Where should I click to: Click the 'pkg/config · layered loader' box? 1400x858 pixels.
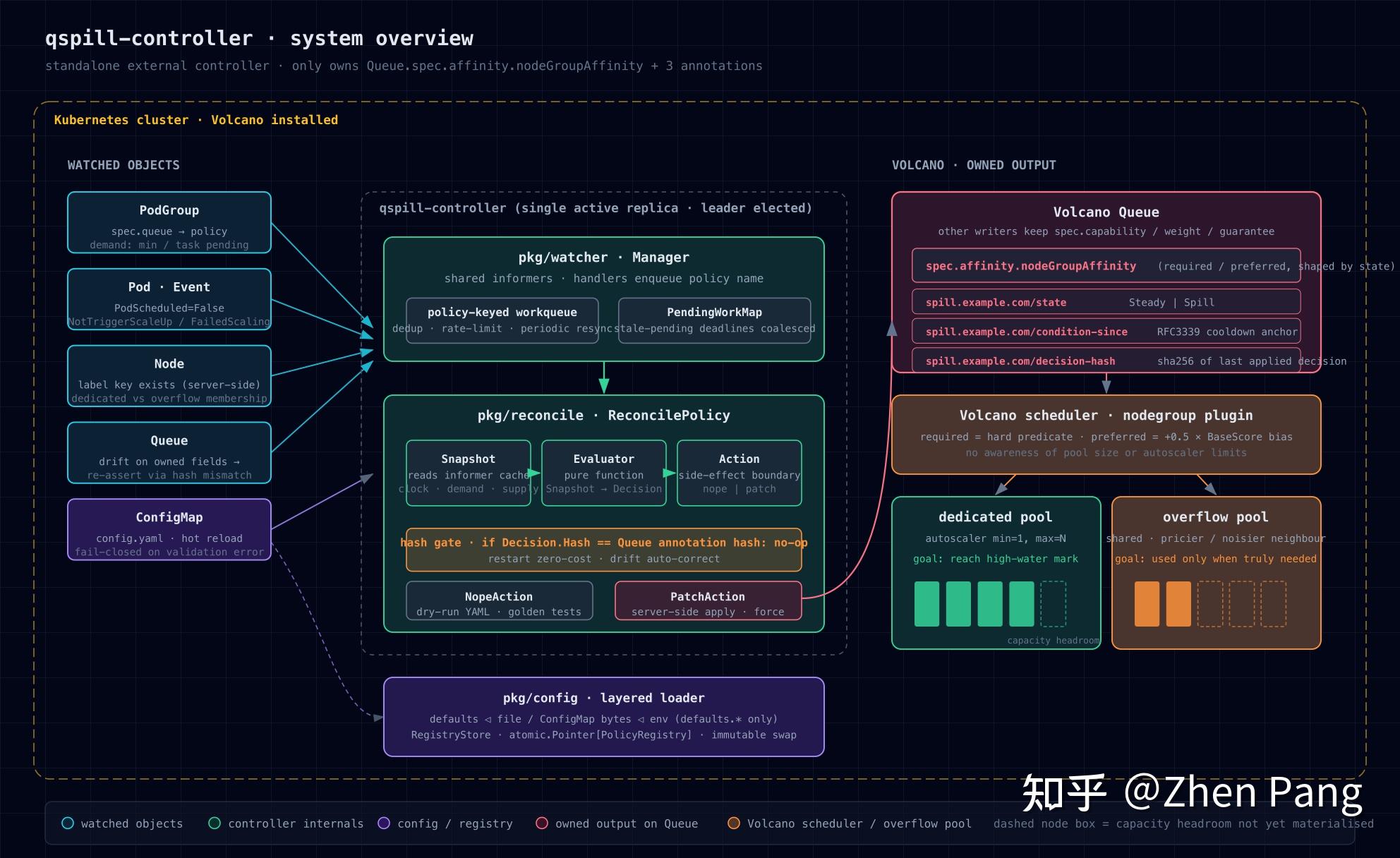point(604,717)
